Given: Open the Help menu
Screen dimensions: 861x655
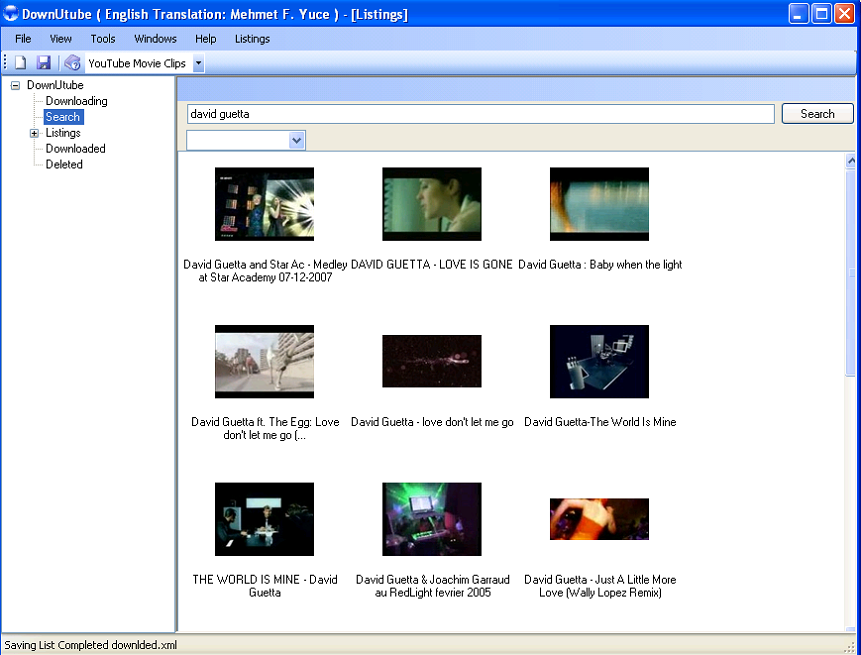Looking at the screenshot, I should click(x=205, y=39).
